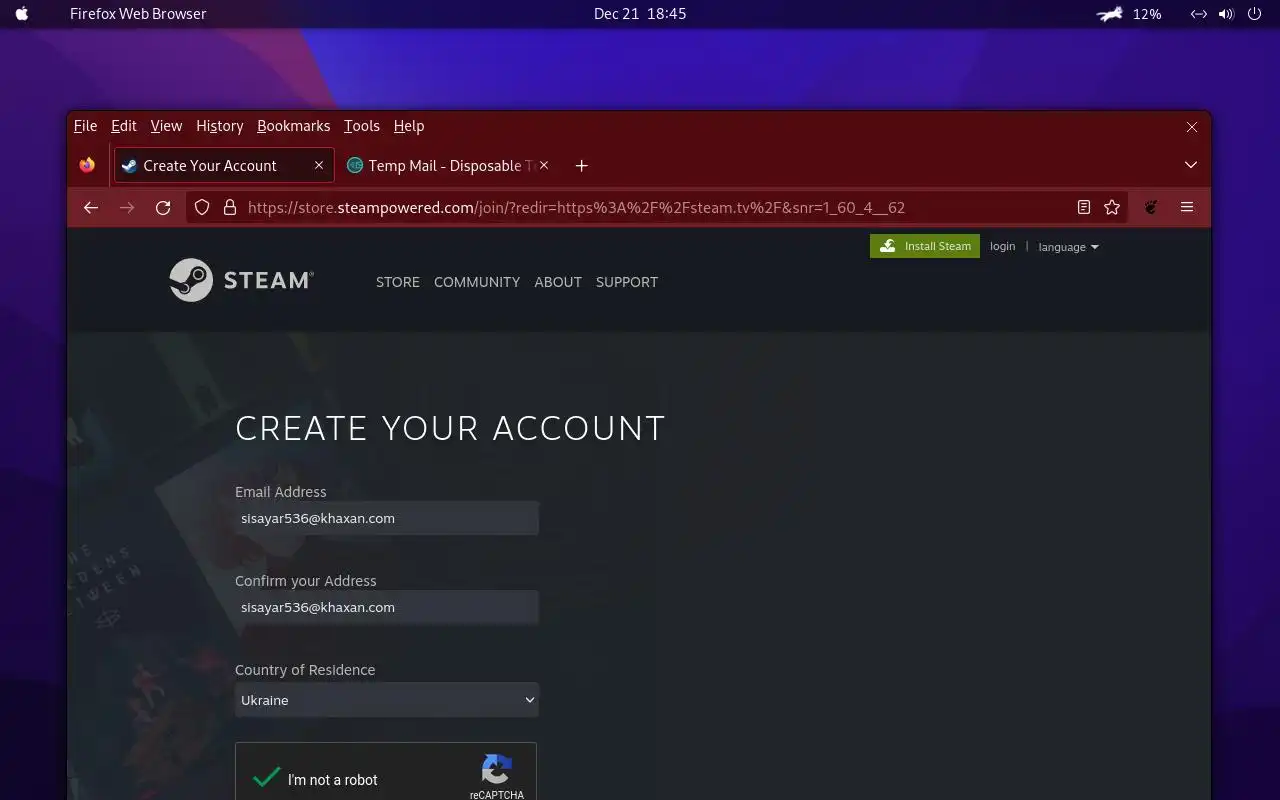
Task: Expand the list all tabs chevron
Action: (1191, 165)
